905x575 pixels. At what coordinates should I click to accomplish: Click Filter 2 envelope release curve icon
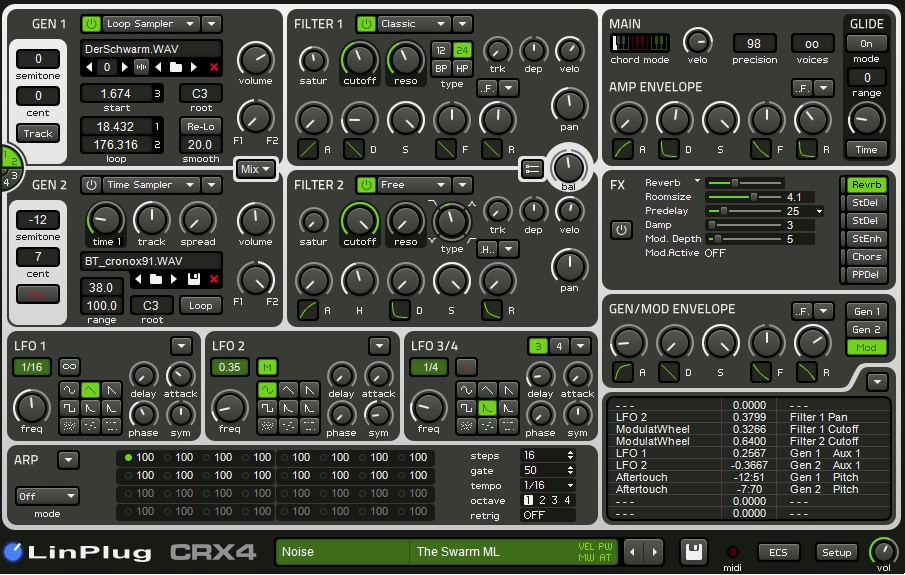[x=492, y=311]
